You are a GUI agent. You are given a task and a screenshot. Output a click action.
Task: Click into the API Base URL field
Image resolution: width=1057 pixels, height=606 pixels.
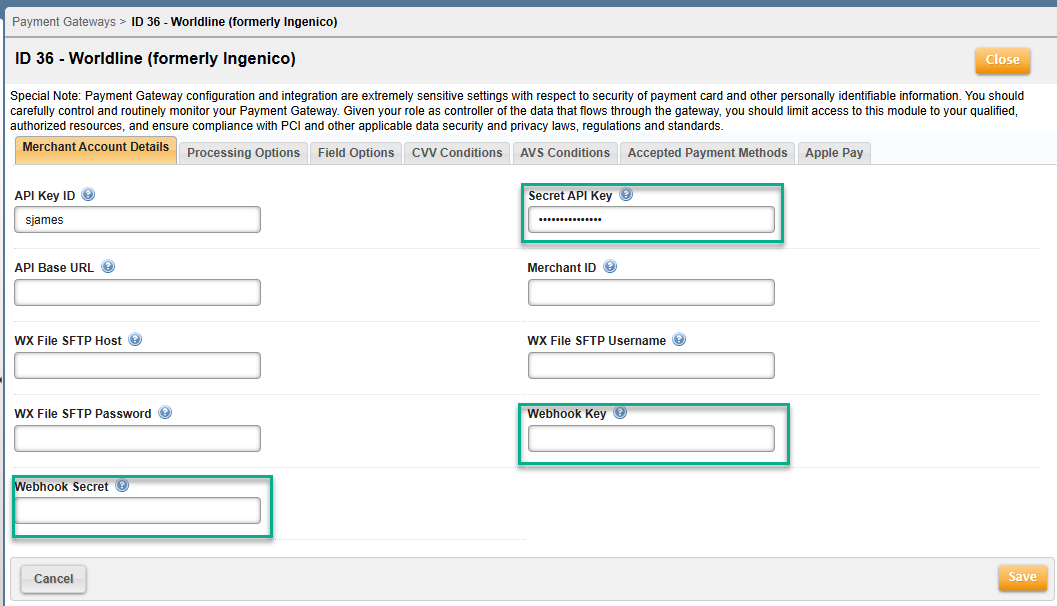138,293
